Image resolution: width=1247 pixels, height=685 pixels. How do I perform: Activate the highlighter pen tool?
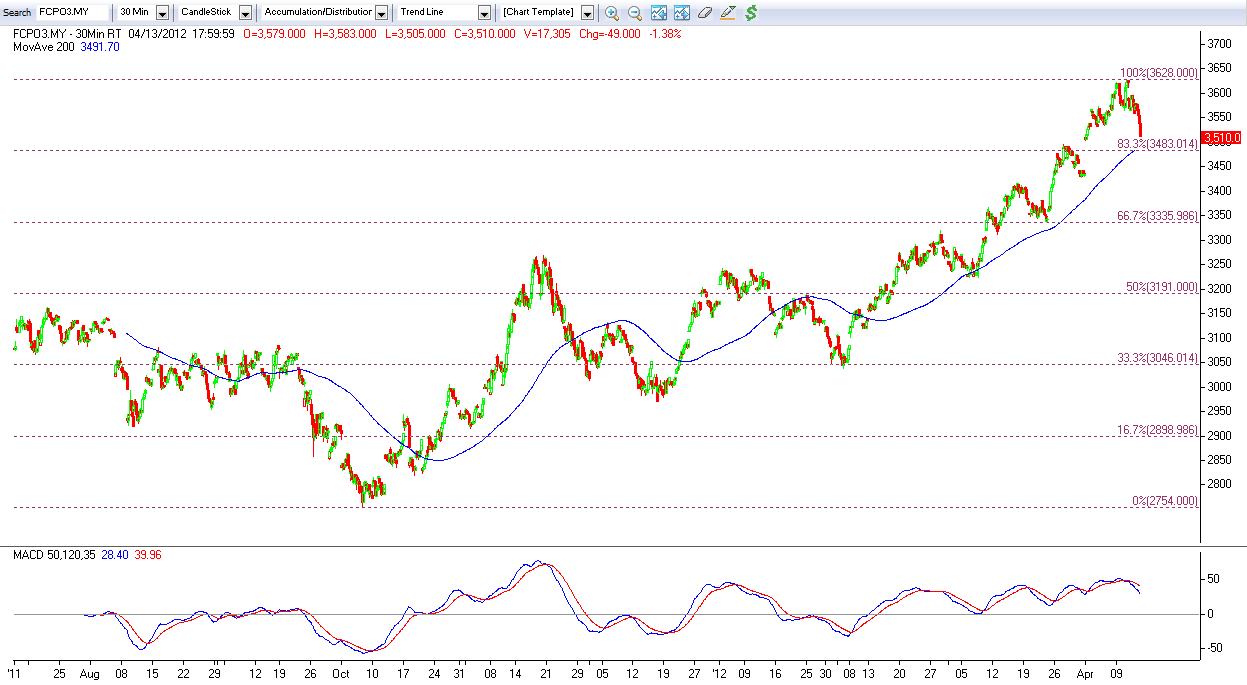click(727, 13)
